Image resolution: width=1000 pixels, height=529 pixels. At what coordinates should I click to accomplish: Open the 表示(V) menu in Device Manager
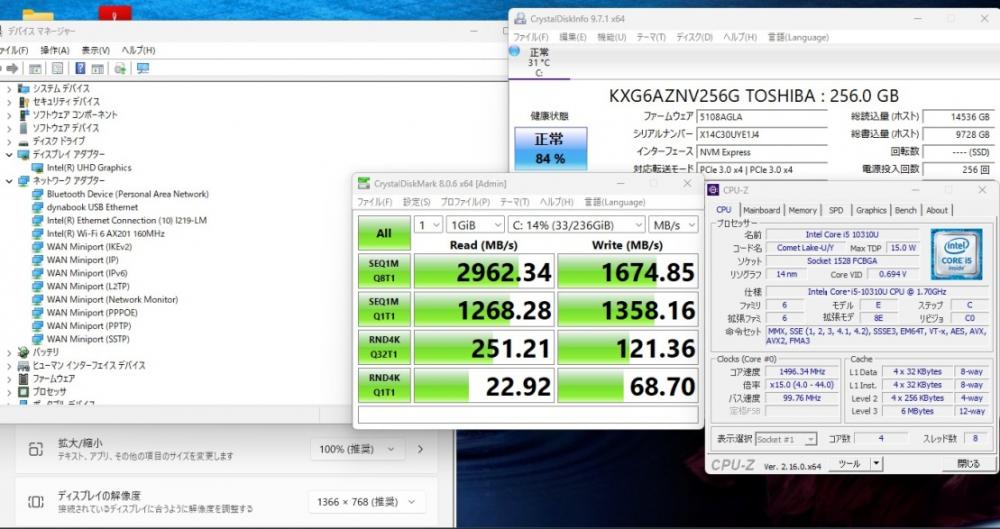click(96, 50)
